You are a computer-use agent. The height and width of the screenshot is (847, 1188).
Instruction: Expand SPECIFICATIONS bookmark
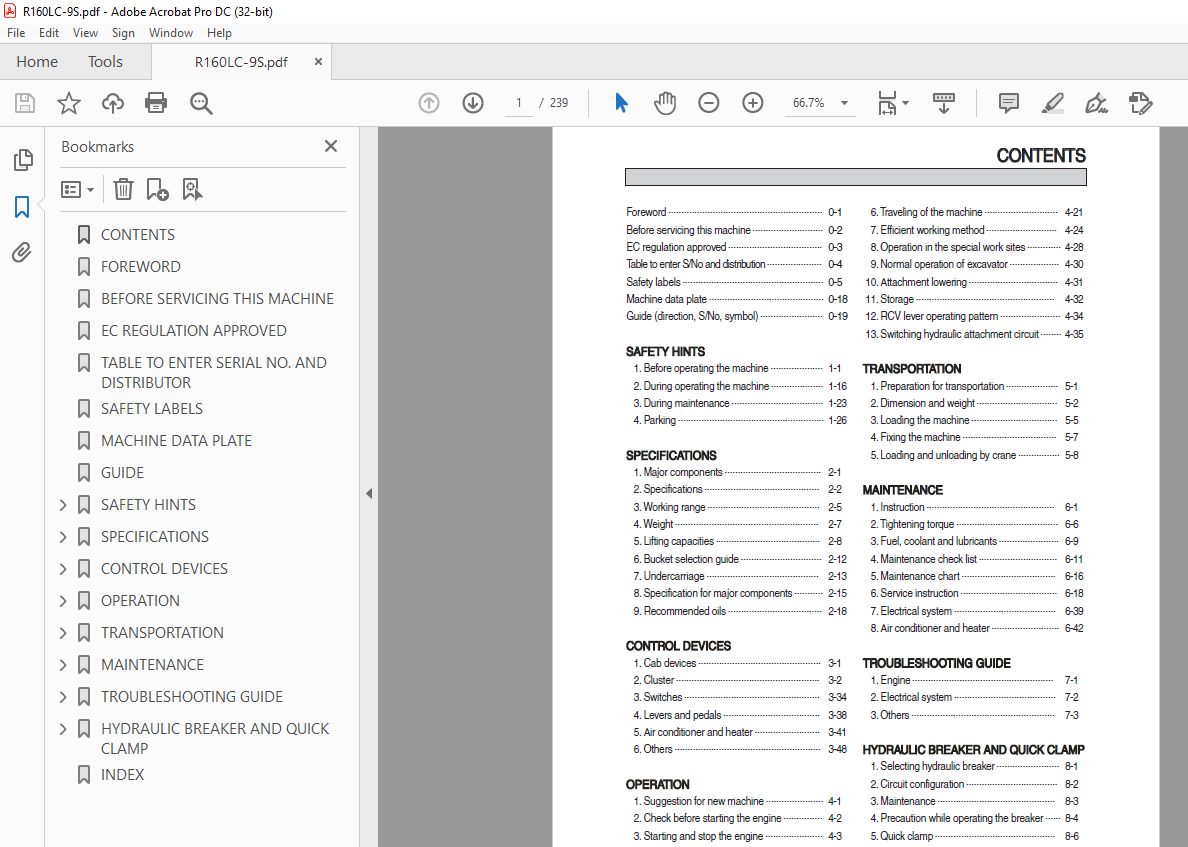pos(63,537)
